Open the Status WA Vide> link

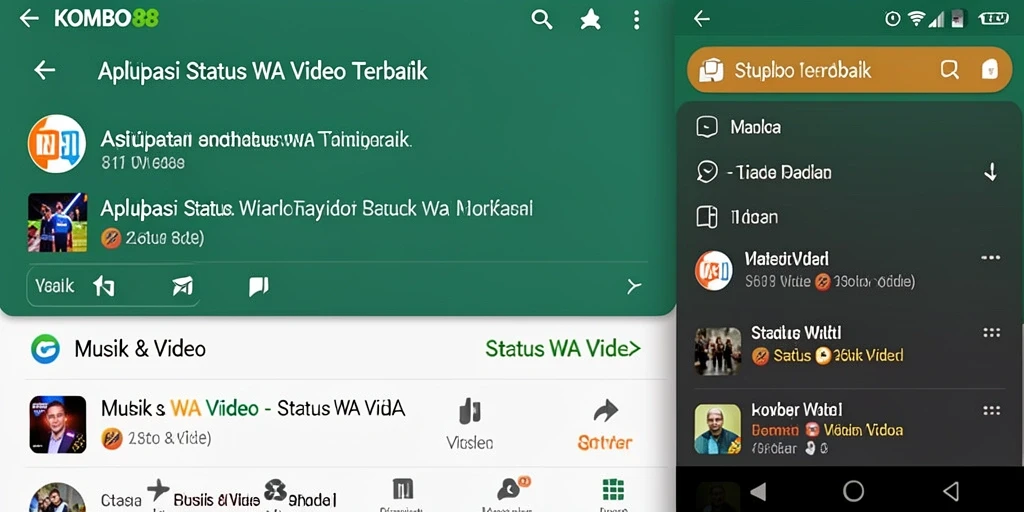[563, 349]
